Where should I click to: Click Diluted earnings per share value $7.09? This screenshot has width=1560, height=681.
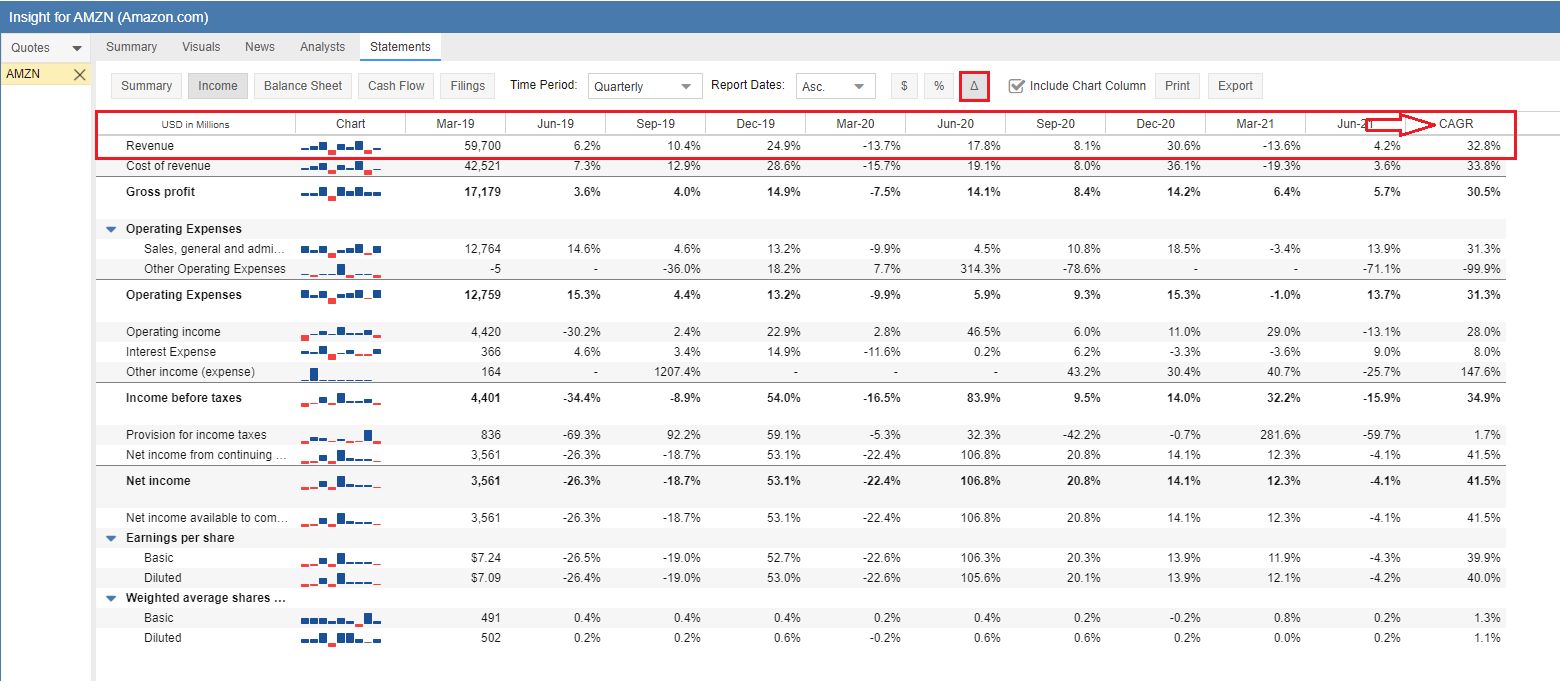[x=484, y=578]
